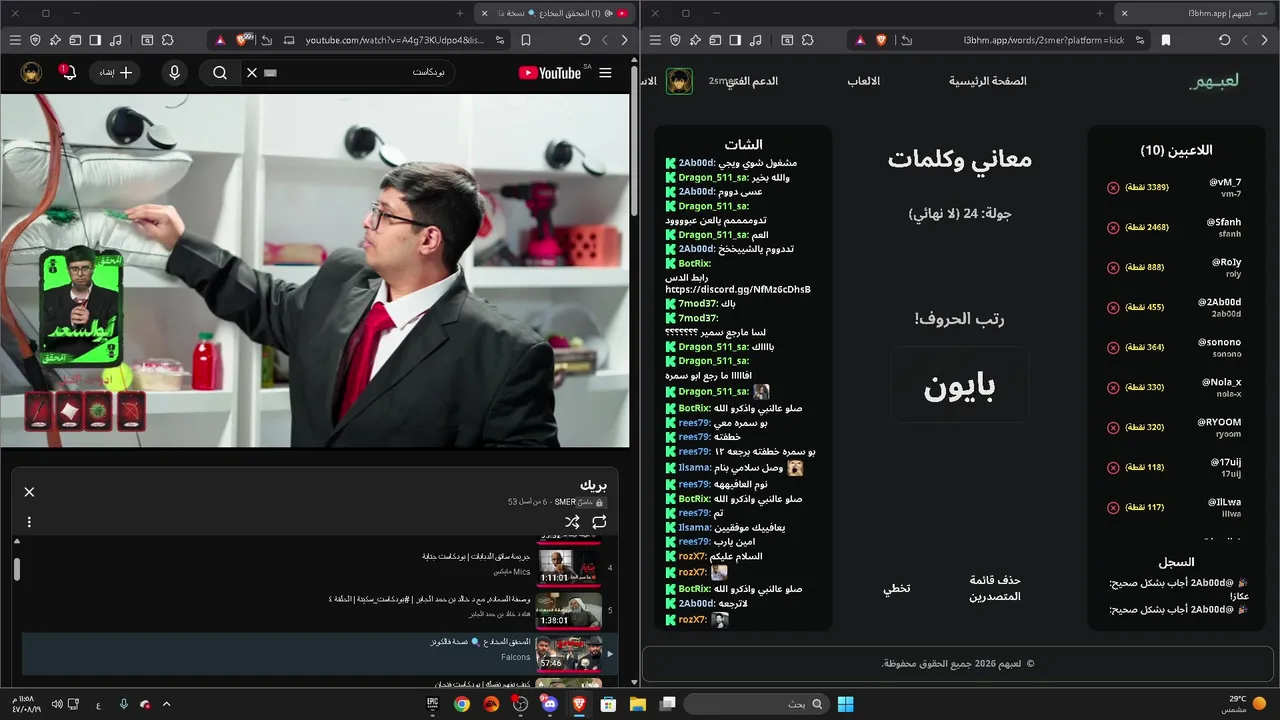
Task: Remove player 2Ab00d from the players list
Action: [x=1113, y=308]
